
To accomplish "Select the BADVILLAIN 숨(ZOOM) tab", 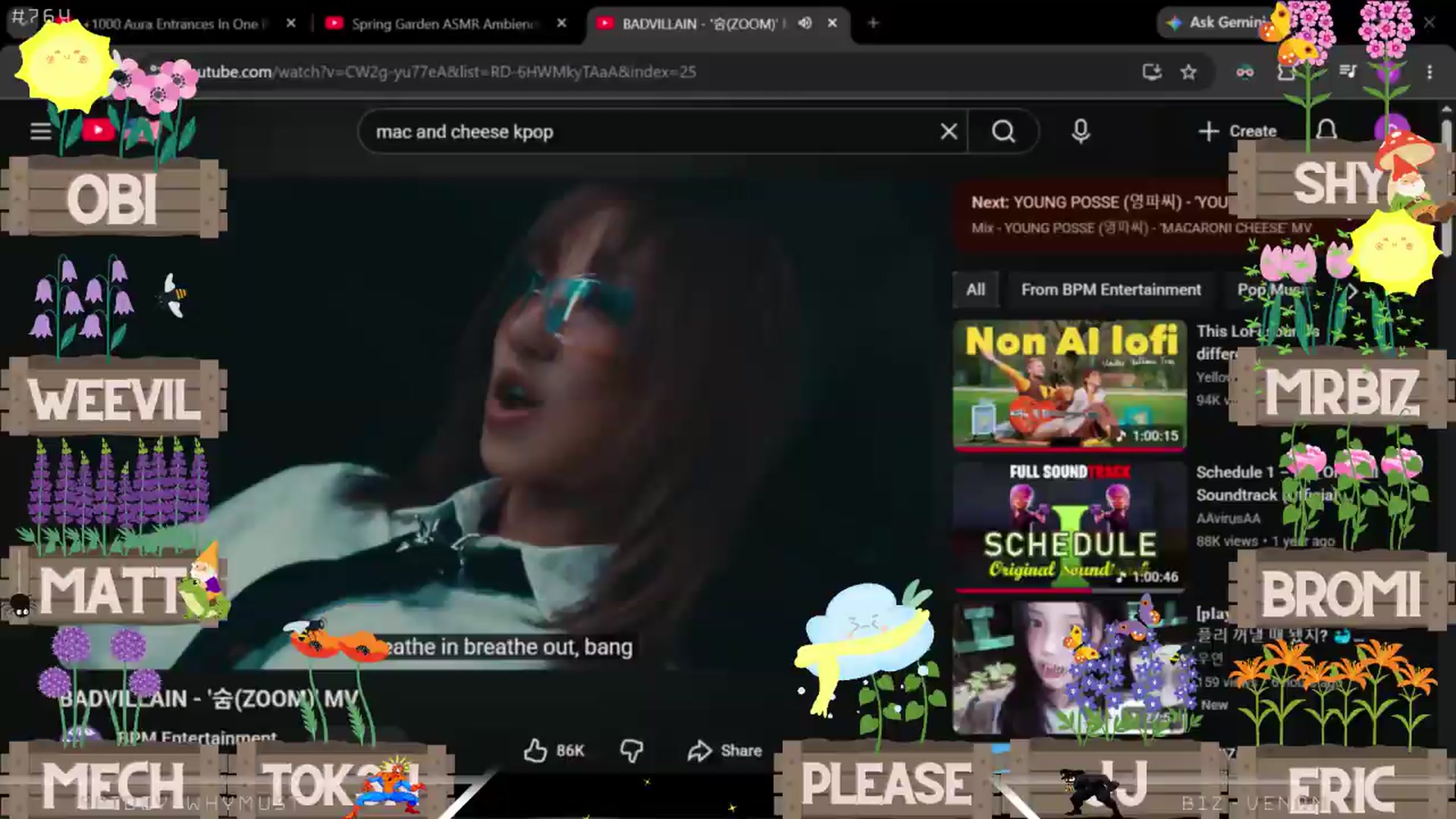I will pyautogui.click(x=717, y=24).
